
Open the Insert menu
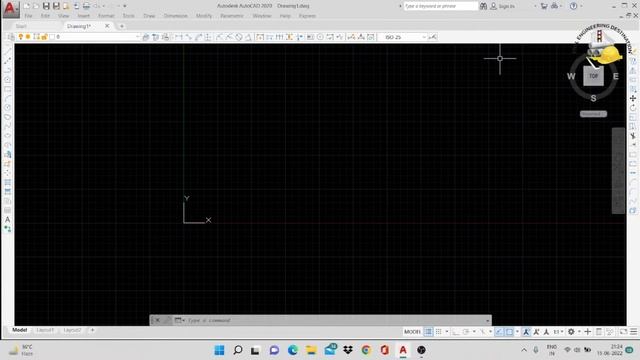point(84,16)
